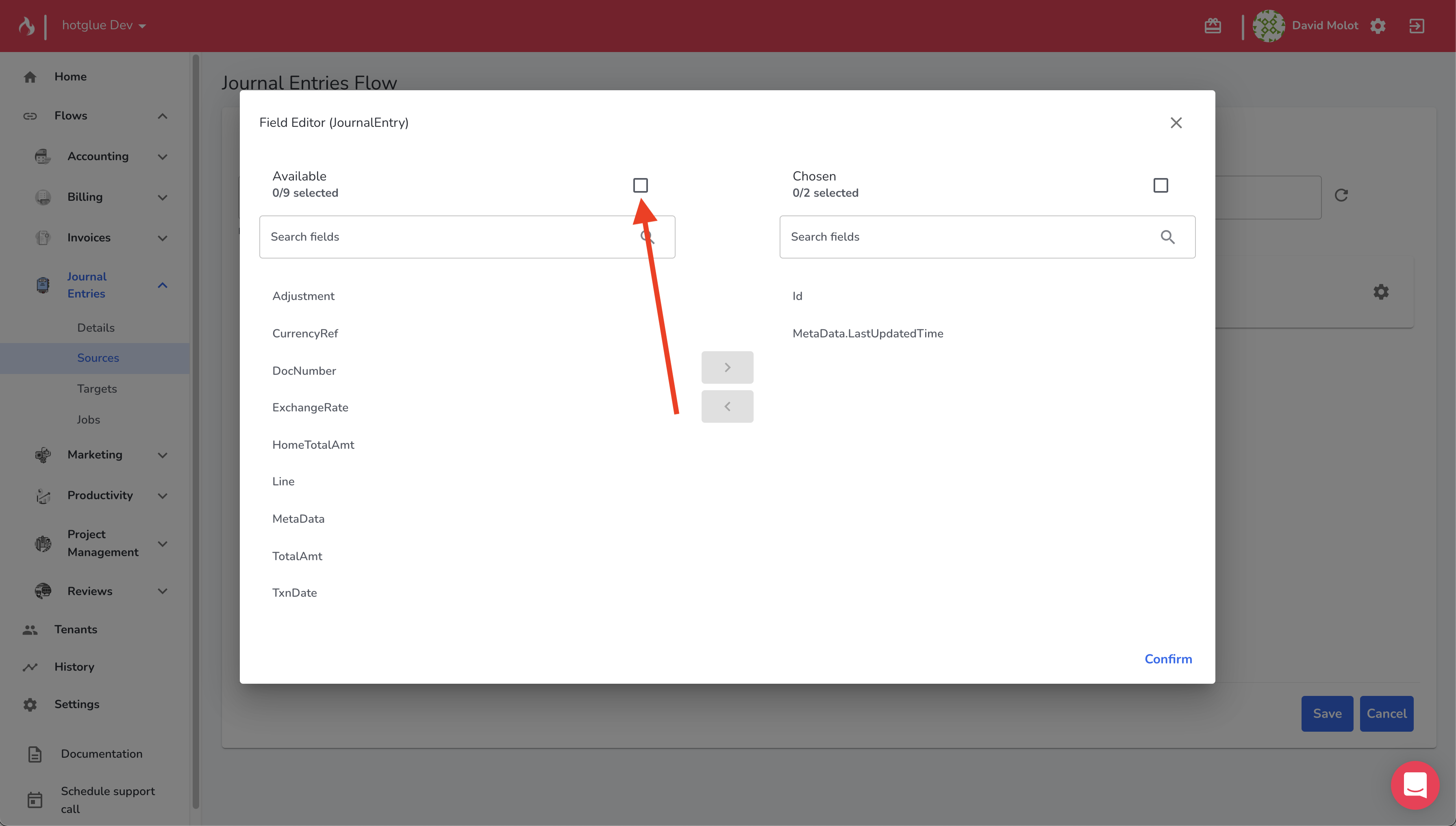Screen dimensions: 1456x826
Task: Click the user settings gear in header
Action: coord(1378,26)
